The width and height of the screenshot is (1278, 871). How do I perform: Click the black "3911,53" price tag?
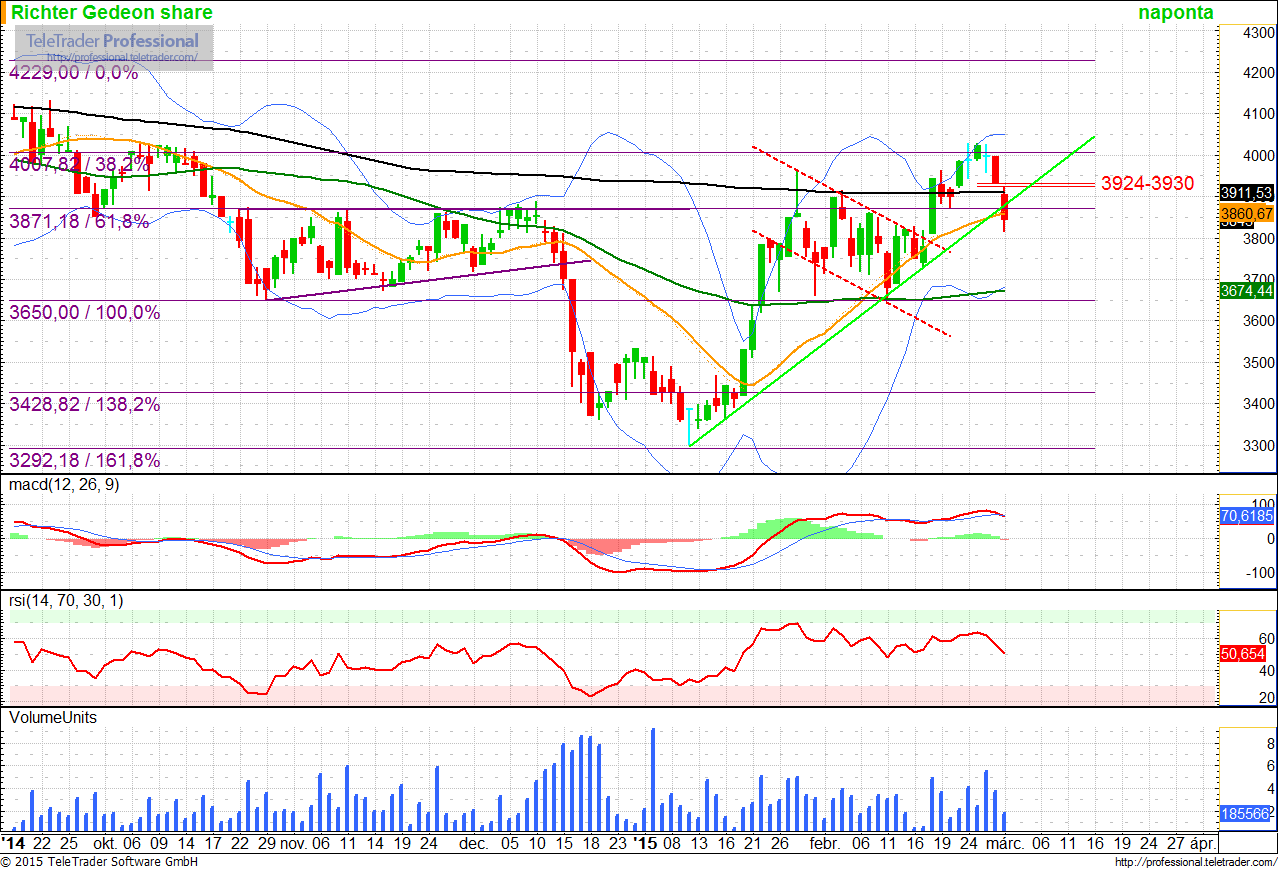1247,192
